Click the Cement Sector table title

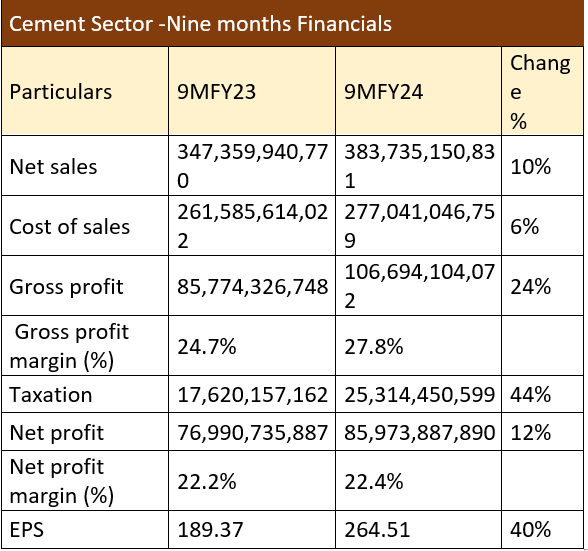click(200, 24)
